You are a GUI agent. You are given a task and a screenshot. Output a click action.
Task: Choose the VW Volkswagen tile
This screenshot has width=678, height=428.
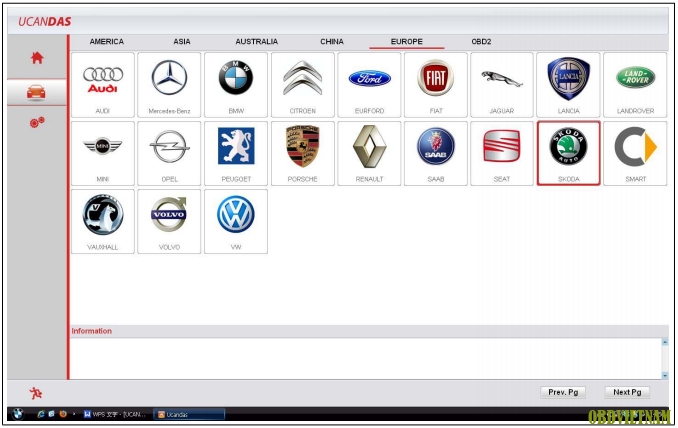(x=236, y=221)
